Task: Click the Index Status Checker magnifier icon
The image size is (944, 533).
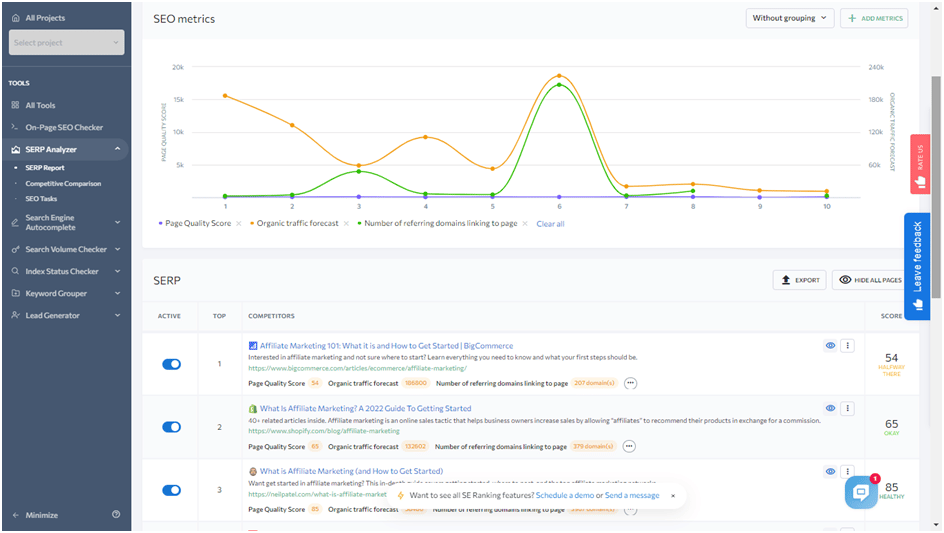Action: point(16,271)
